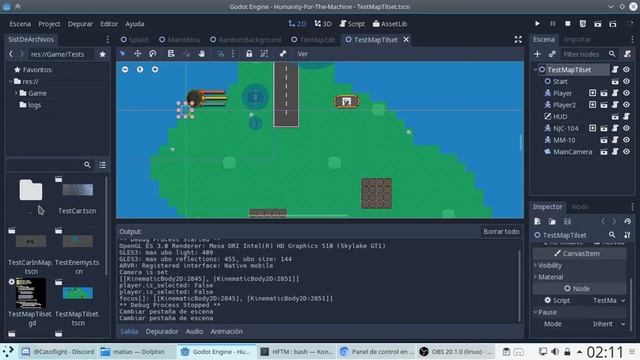Select the Move Mode tool
The height and width of the screenshot is (360, 640).
[138, 53]
